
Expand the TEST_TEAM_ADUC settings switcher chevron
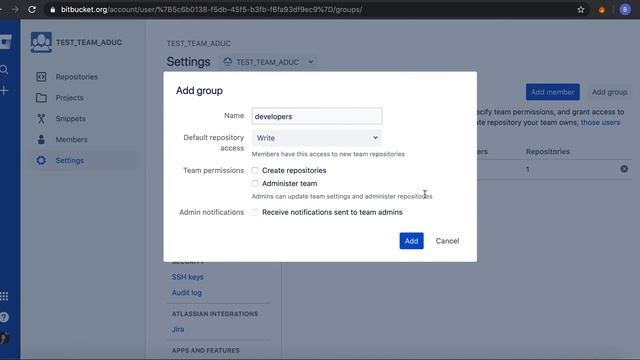311,62
